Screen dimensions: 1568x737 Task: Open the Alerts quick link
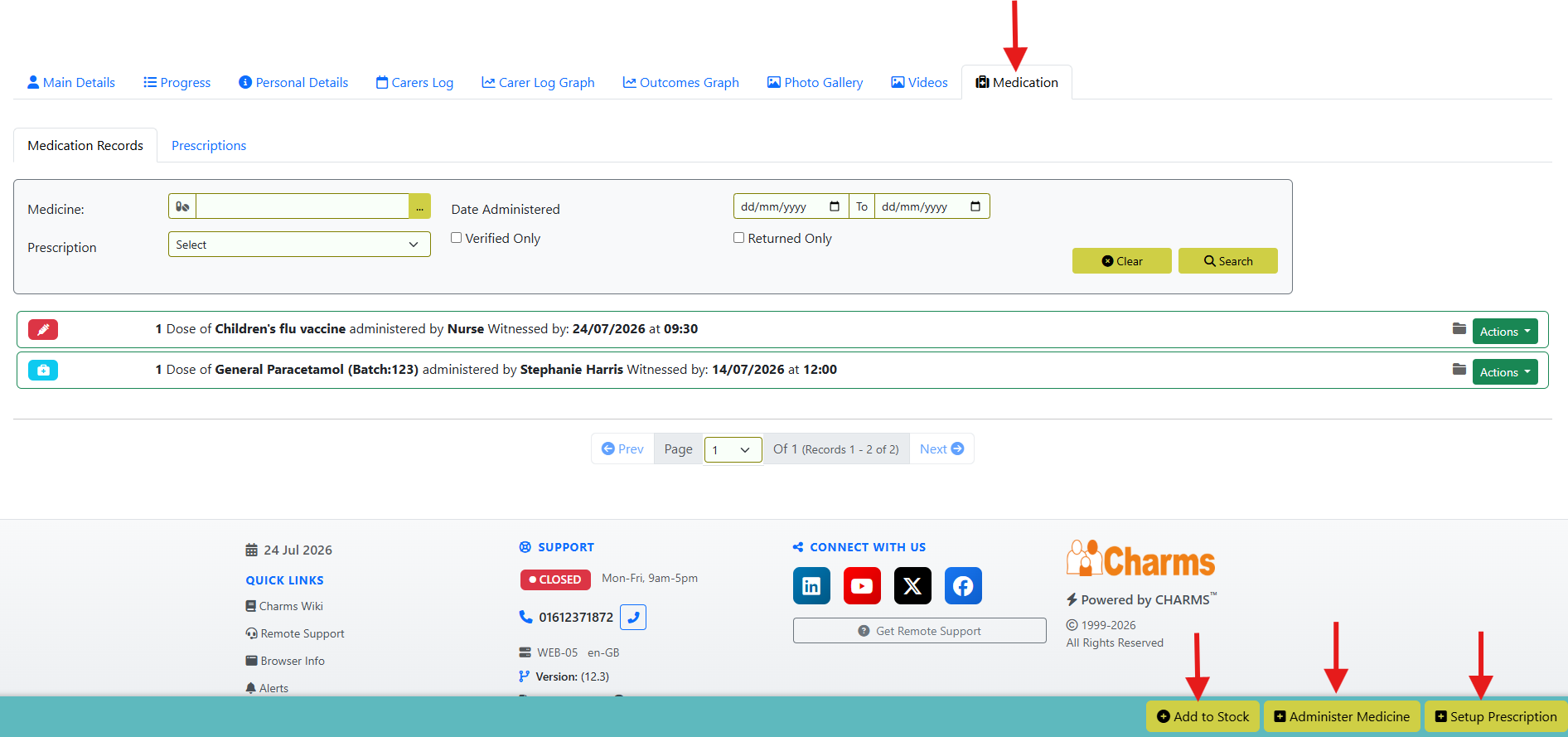tap(267, 688)
